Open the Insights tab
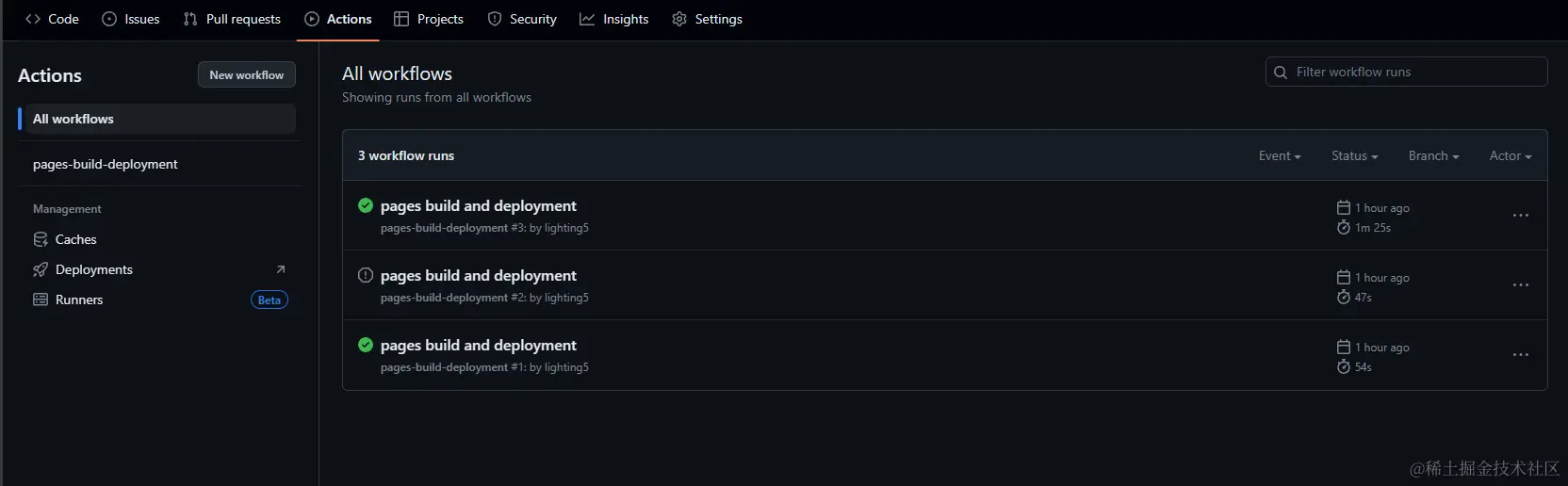This screenshot has width=1568, height=486. (x=614, y=19)
